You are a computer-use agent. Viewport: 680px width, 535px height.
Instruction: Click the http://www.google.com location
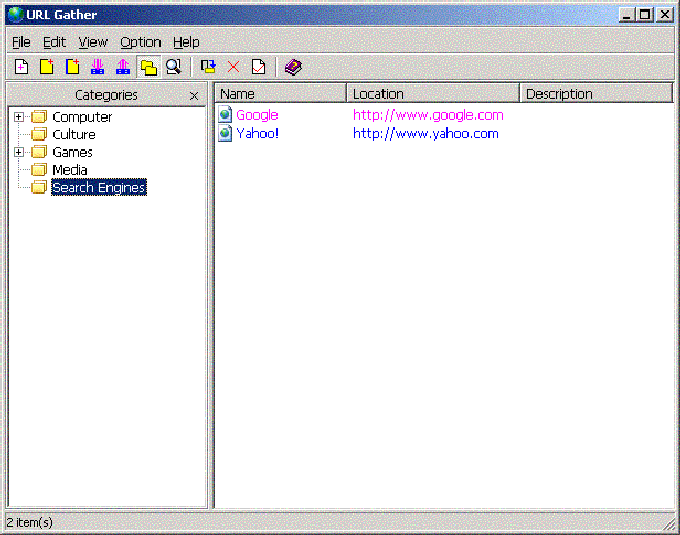point(428,115)
